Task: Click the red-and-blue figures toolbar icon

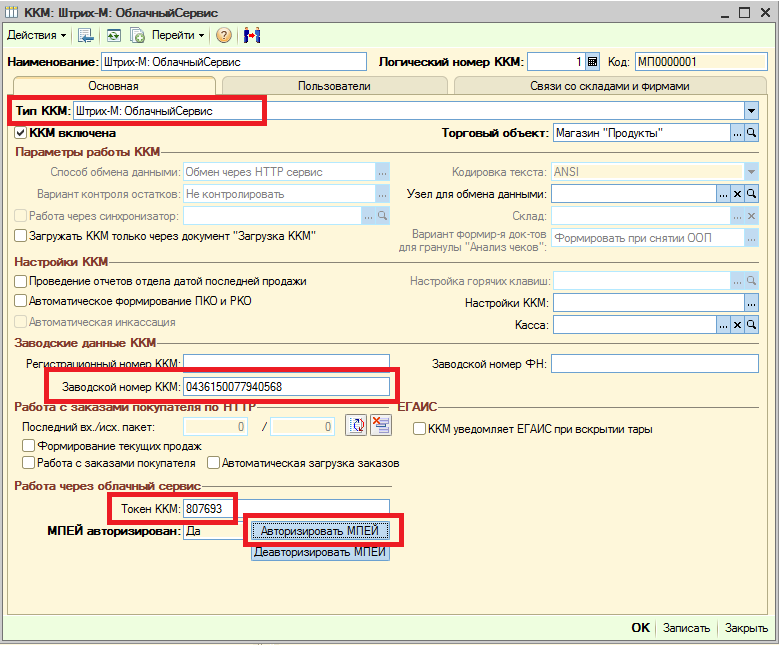Action: pos(251,35)
